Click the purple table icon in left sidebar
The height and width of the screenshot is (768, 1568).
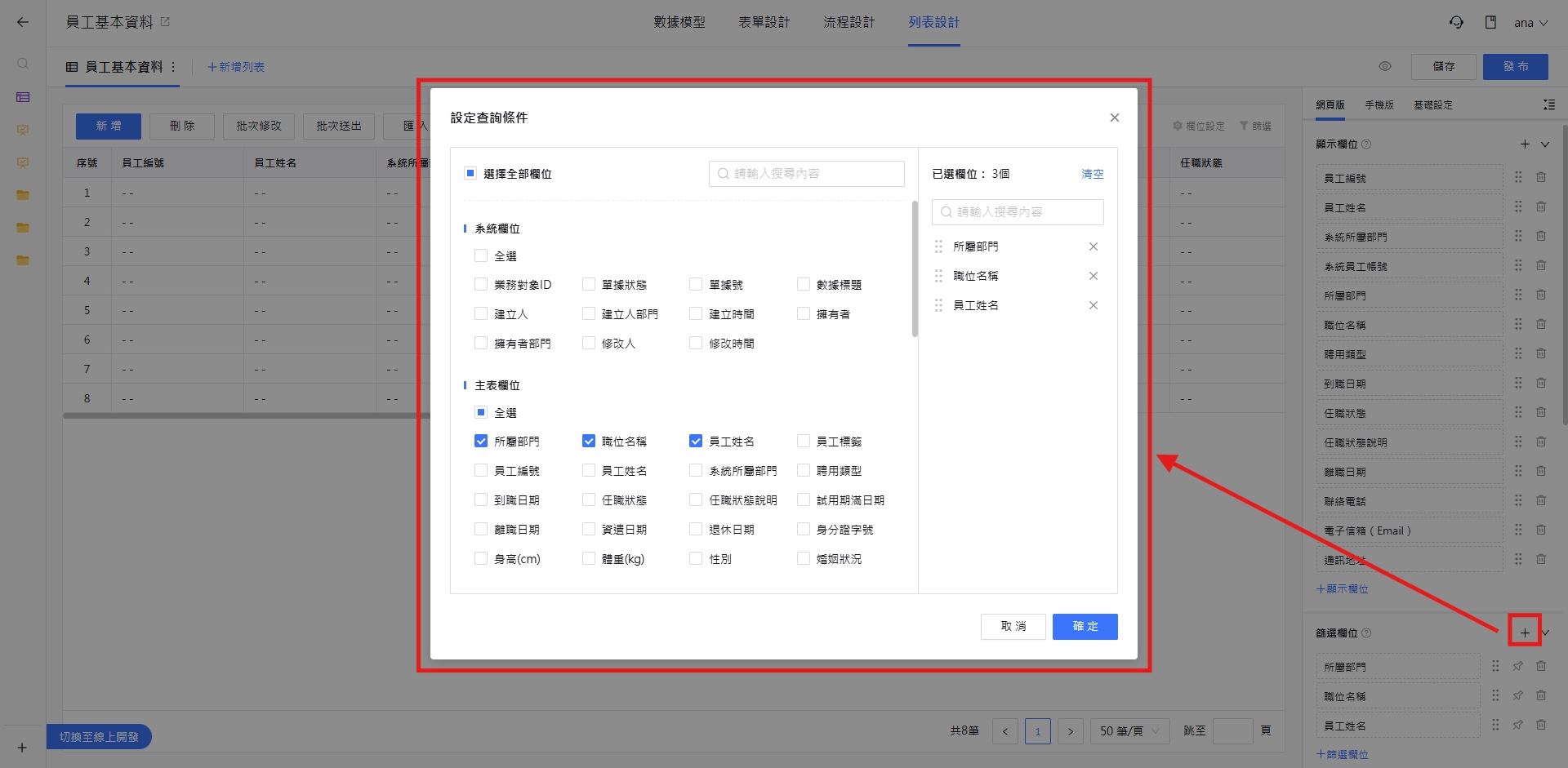pos(23,97)
